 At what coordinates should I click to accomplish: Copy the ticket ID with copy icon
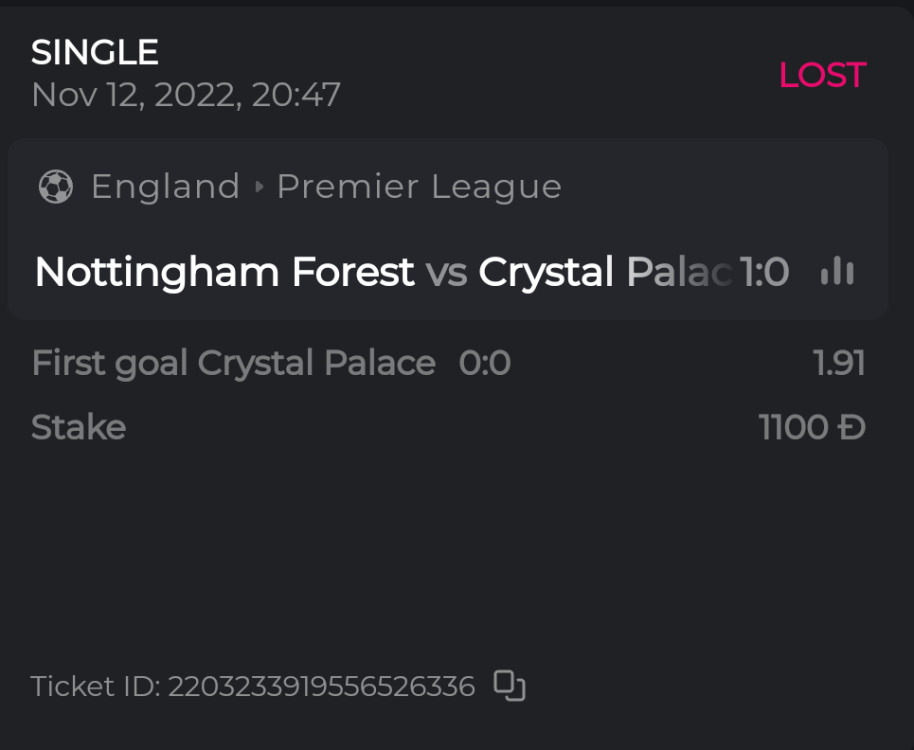click(x=510, y=686)
